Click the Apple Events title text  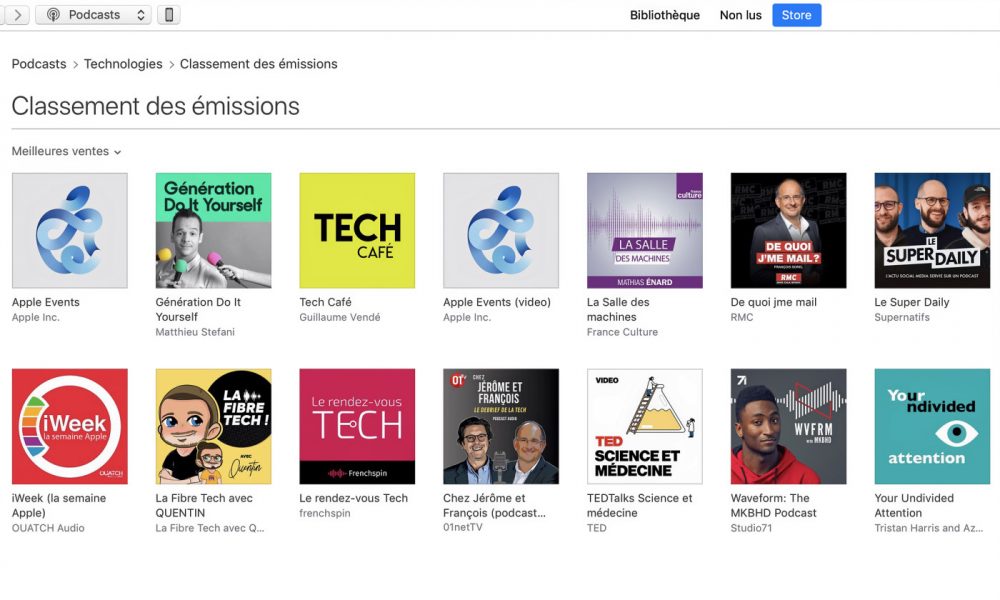pos(46,302)
